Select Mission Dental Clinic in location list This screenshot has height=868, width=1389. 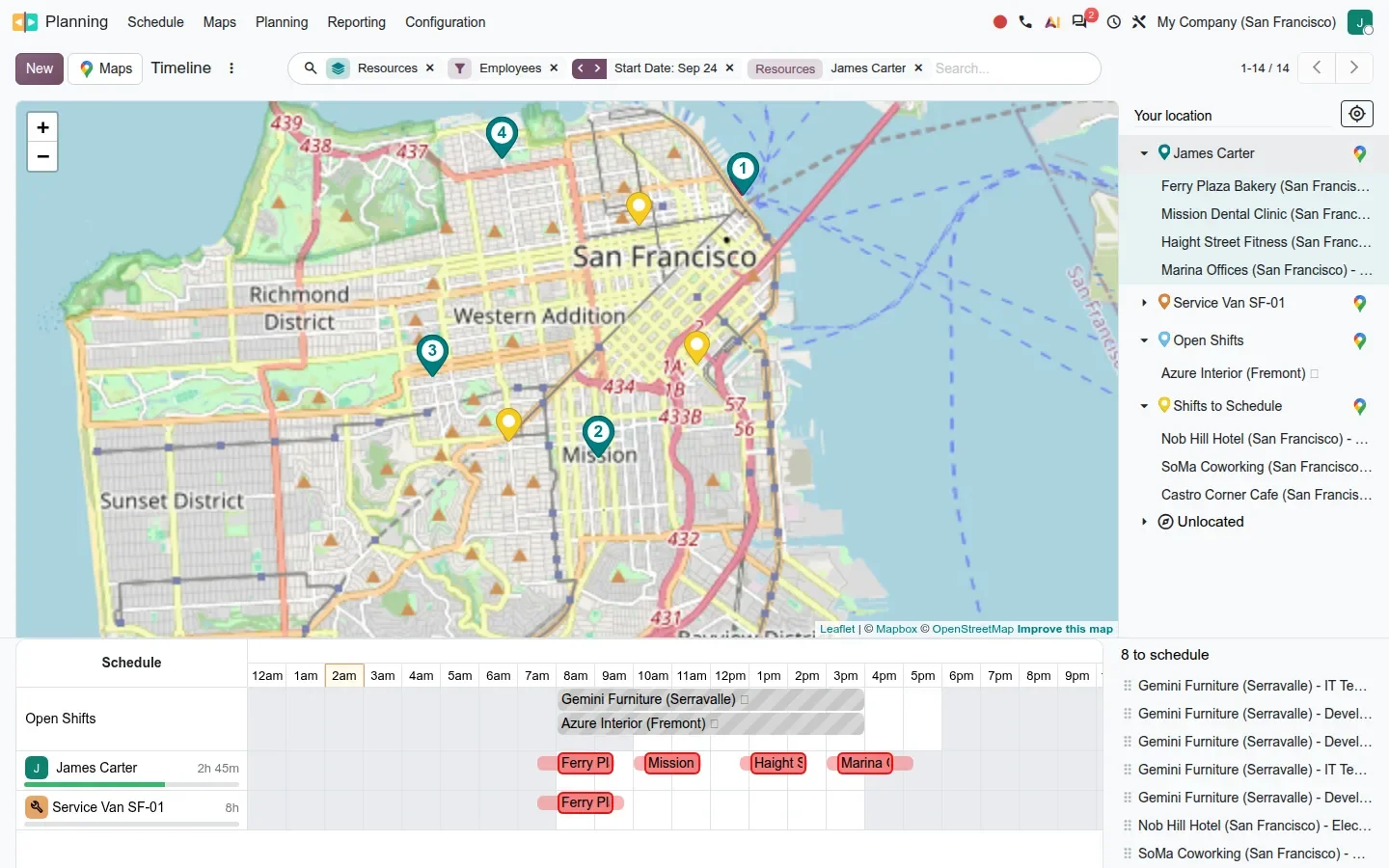1265,214
